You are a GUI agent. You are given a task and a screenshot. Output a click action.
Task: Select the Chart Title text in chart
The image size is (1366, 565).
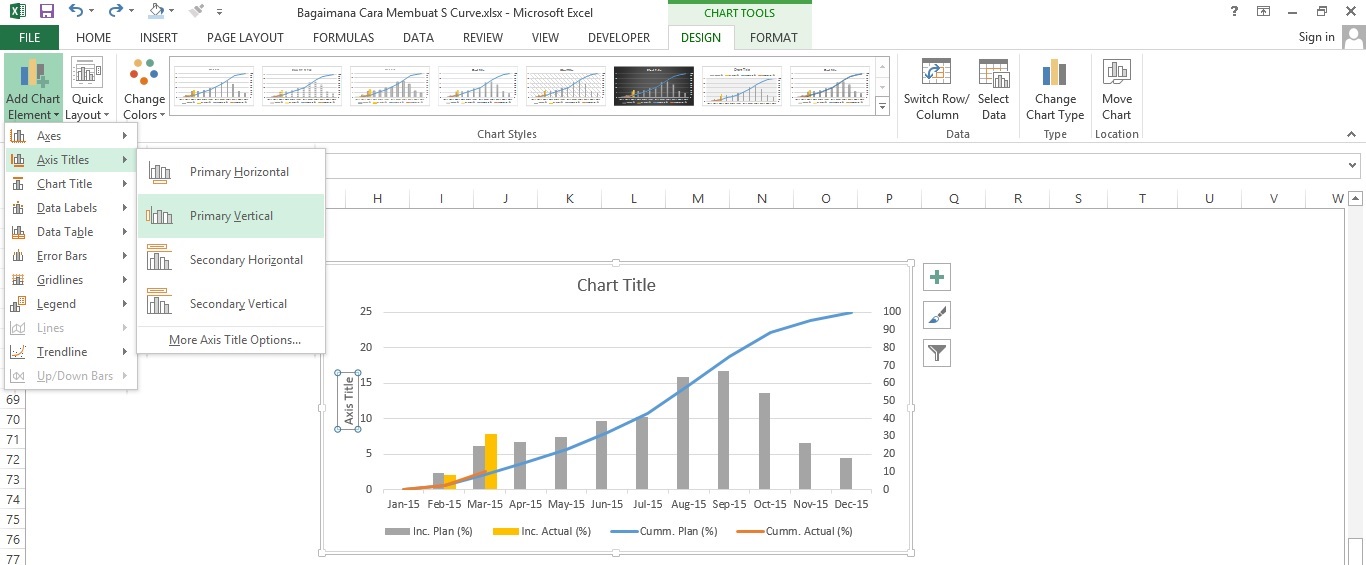pos(616,285)
